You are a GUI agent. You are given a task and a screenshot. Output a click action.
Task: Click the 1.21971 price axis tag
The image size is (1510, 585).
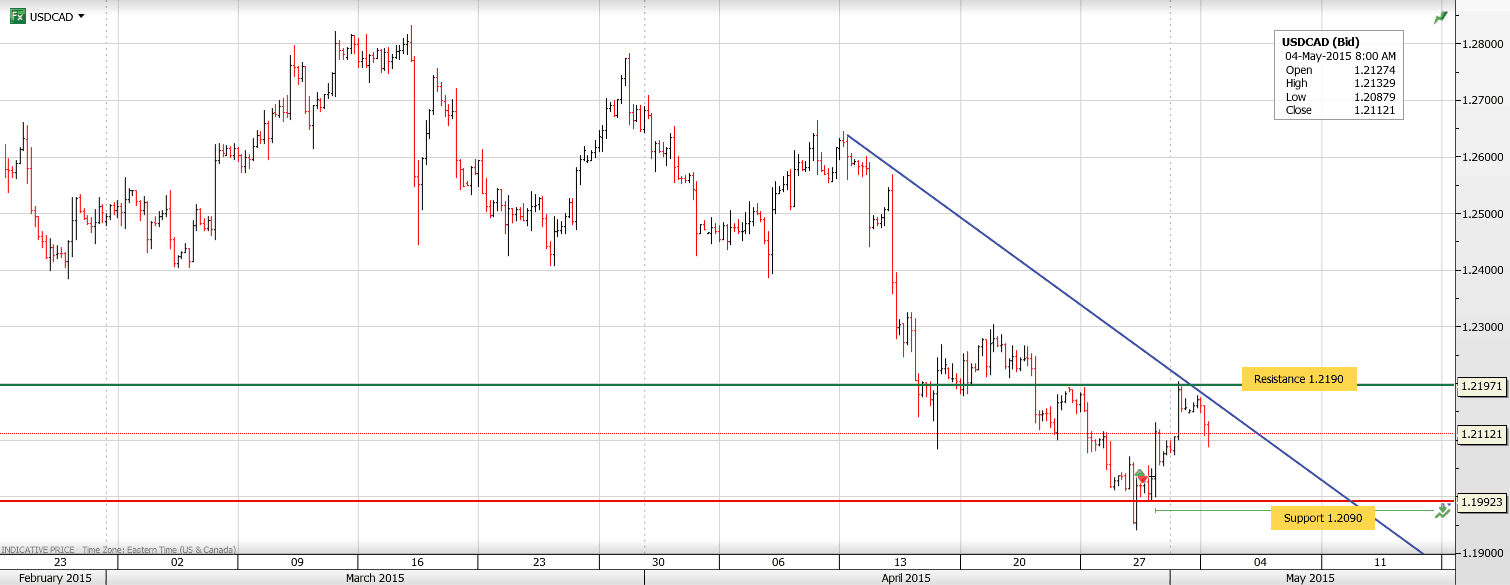coord(1480,386)
